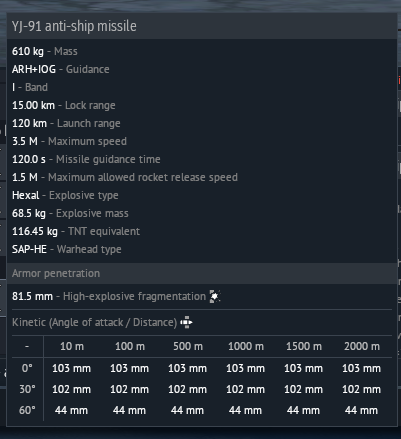This screenshot has width=401, height=439.
Task: Click the 610 kg Mass line
Action: coord(45,51)
